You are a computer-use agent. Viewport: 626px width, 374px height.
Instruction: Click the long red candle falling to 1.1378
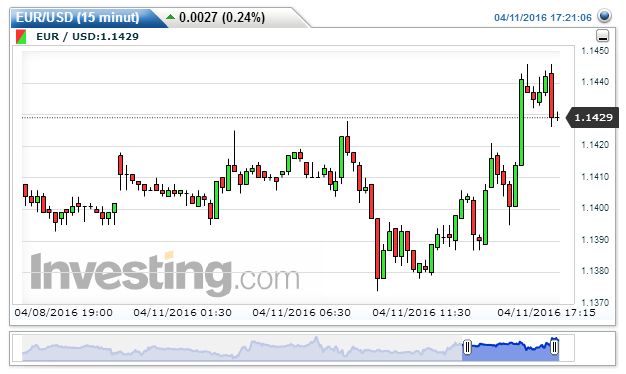pyautogui.click(x=377, y=248)
